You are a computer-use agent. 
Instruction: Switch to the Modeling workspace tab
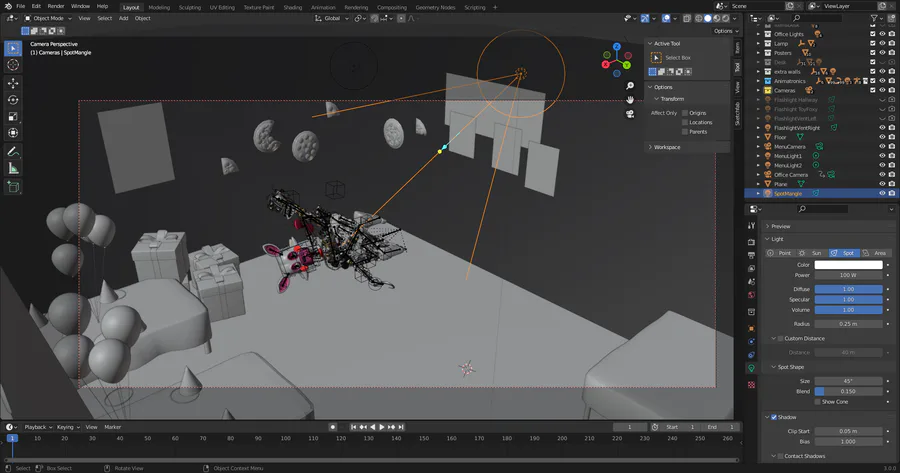159,7
